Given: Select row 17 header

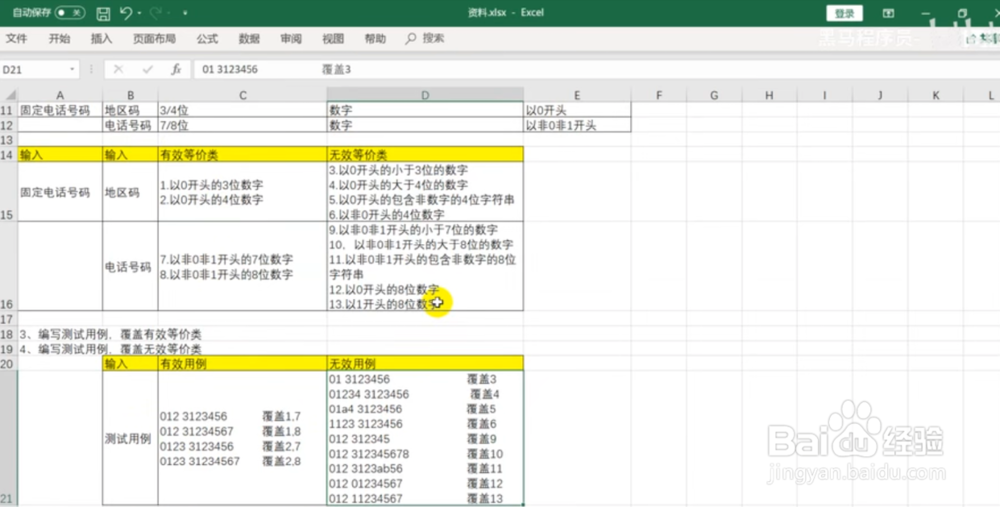Looking at the screenshot, I should pyautogui.click(x=8, y=319).
